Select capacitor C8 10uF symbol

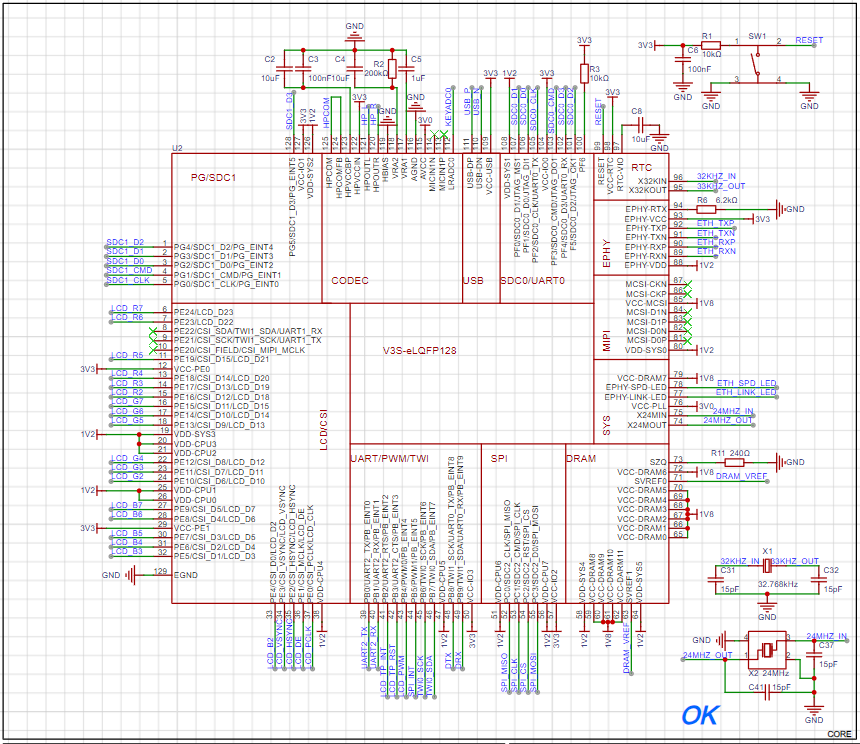(640, 125)
